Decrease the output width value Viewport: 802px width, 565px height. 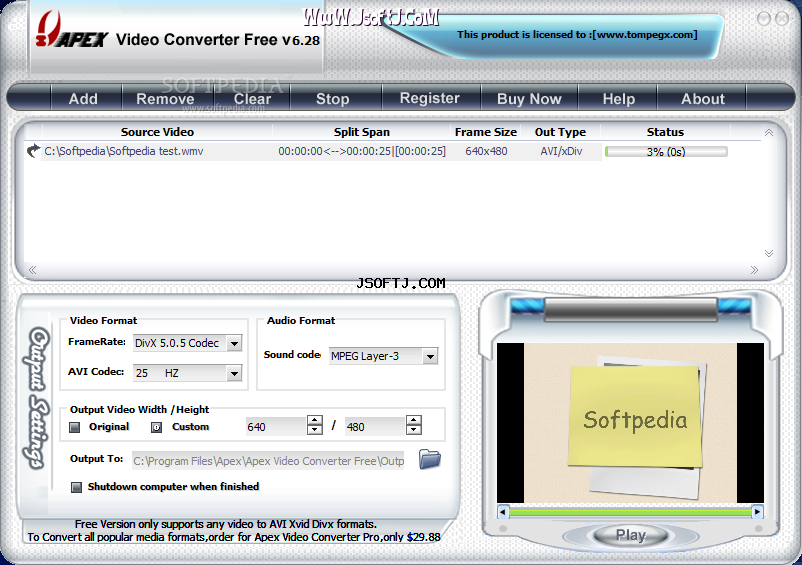click(x=315, y=430)
